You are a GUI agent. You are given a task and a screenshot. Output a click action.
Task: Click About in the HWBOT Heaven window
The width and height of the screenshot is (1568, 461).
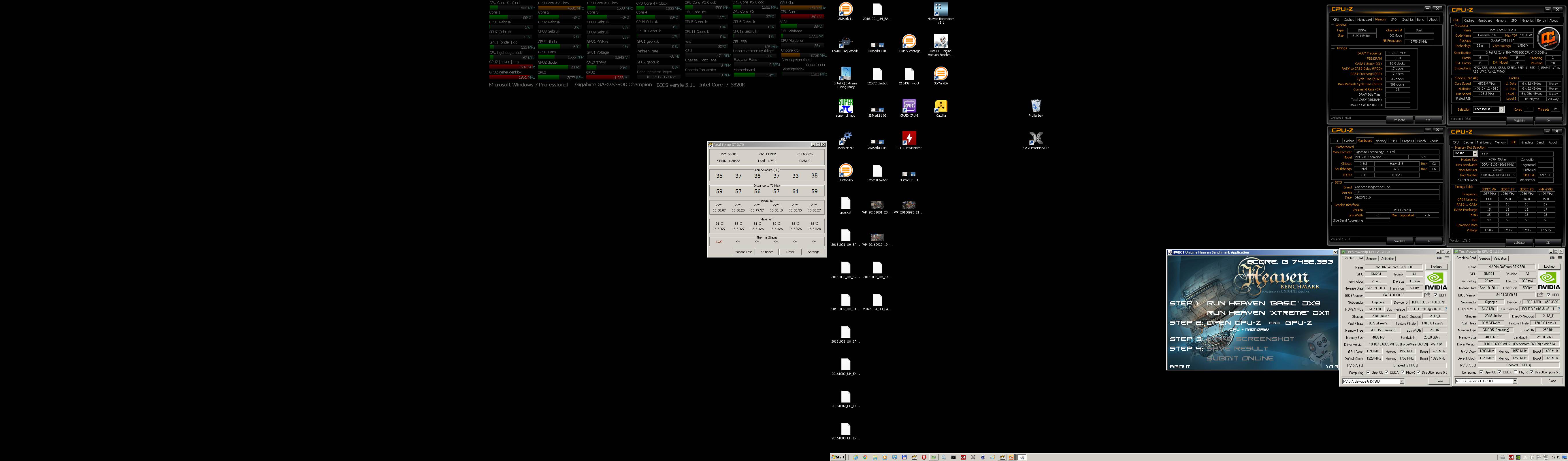[x=1180, y=366]
